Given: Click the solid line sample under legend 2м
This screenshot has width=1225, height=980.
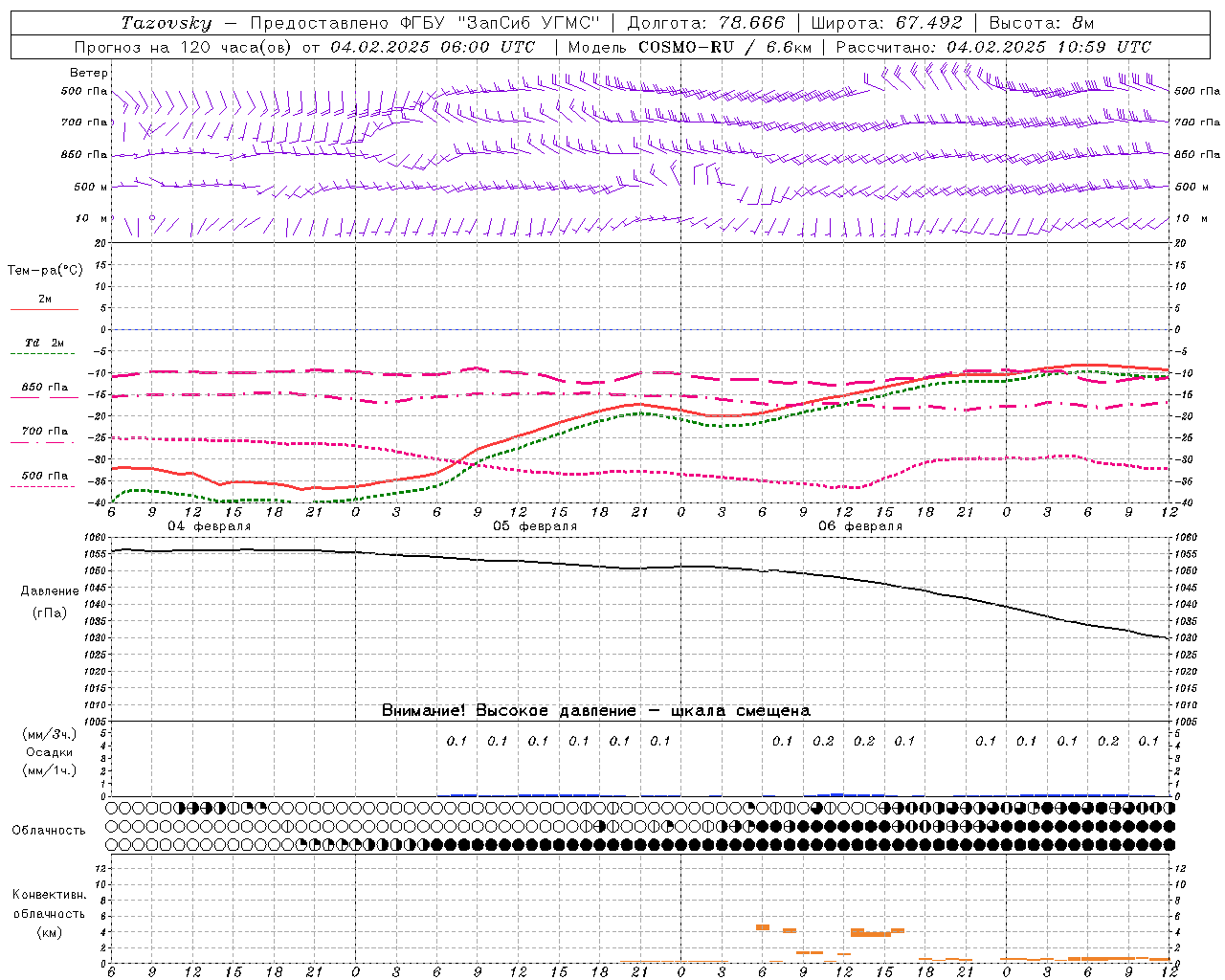Looking at the screenshot, I should pos(44,310).
